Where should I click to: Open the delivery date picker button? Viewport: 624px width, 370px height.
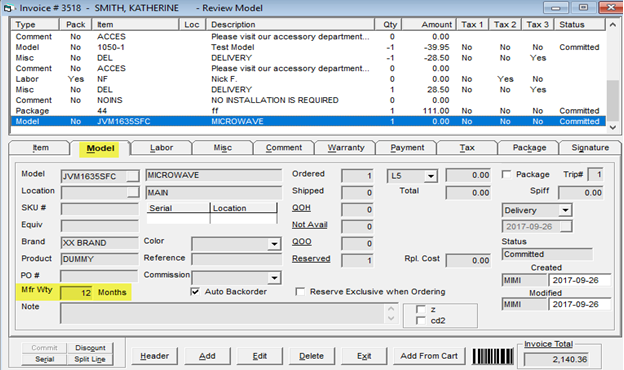[x=566, y=227]
